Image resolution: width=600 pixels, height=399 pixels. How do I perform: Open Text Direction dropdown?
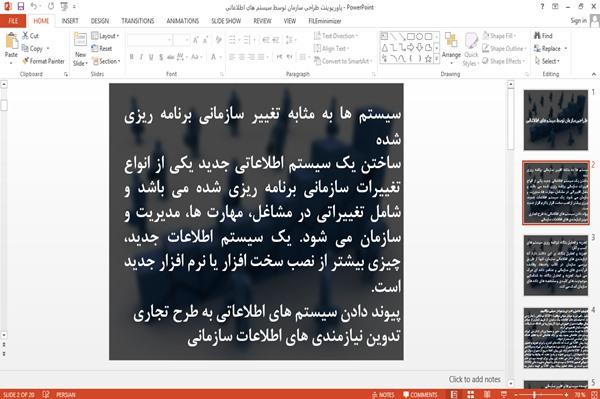(336, 36)
